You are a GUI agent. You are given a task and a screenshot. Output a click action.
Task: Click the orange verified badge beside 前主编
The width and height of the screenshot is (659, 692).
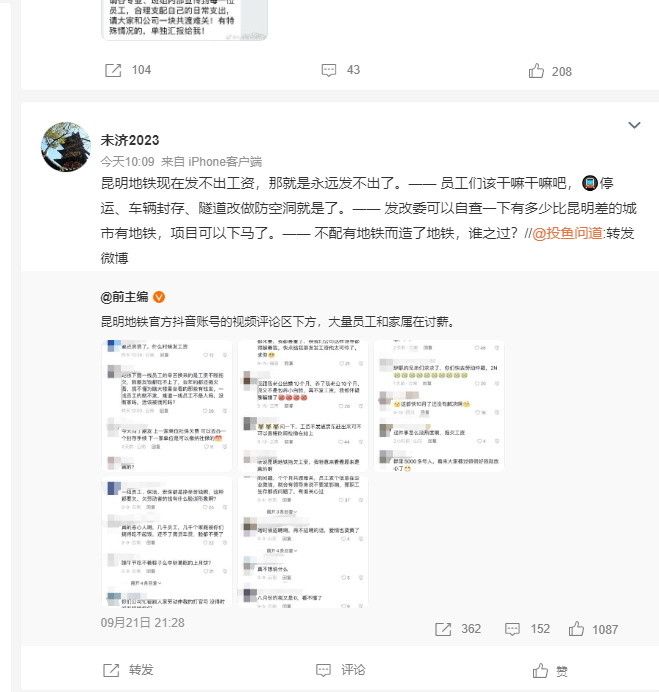[159, 297]
